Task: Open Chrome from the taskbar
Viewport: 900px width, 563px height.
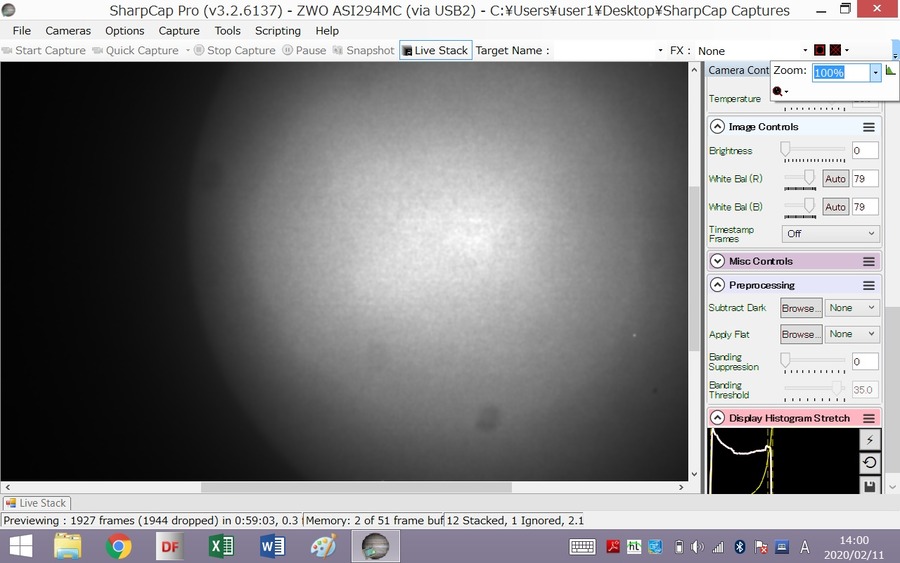Action: (x=118, y=546)
